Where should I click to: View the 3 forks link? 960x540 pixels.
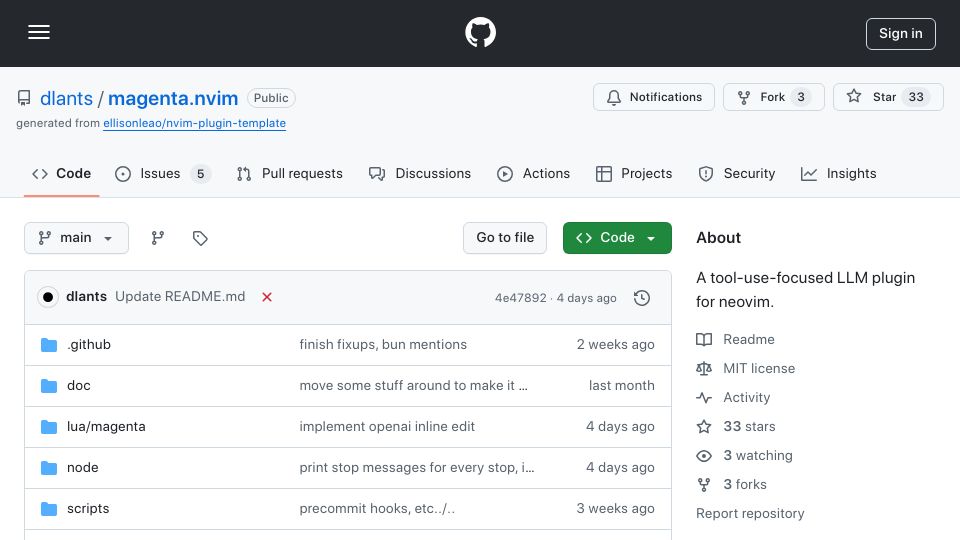[x=744, y=484]
